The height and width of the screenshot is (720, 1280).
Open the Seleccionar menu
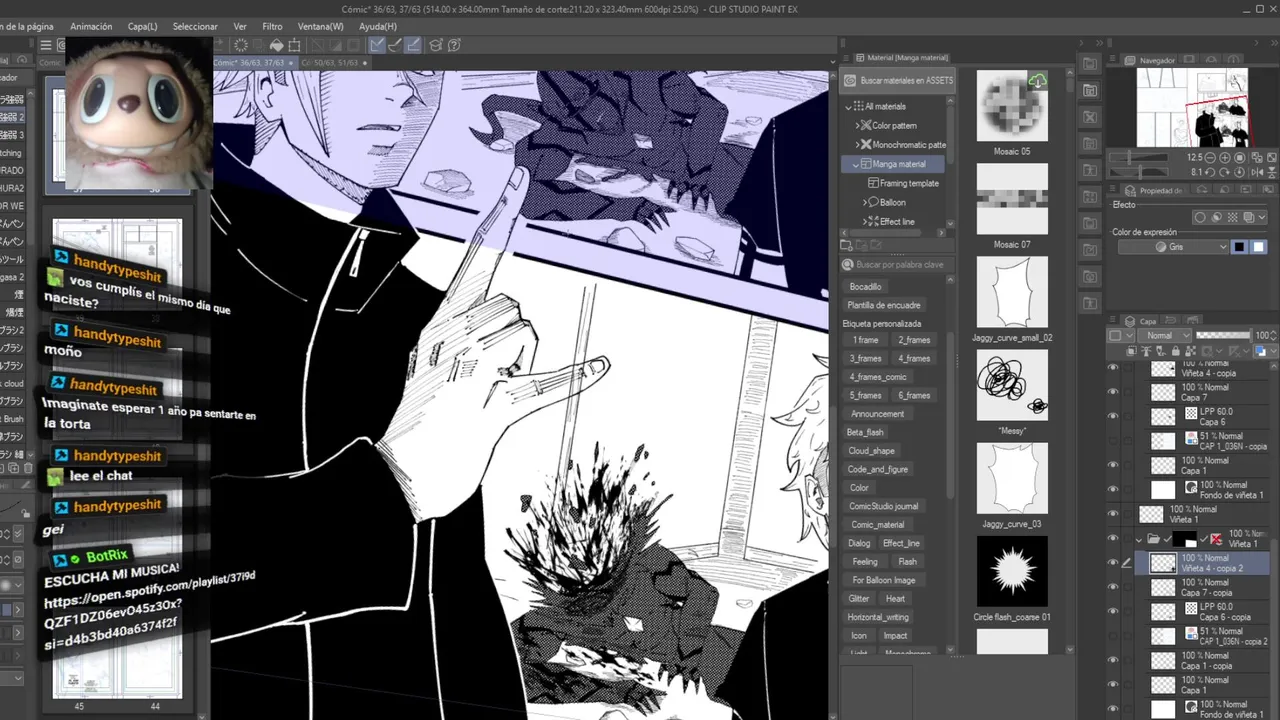[x=195, y=27]
